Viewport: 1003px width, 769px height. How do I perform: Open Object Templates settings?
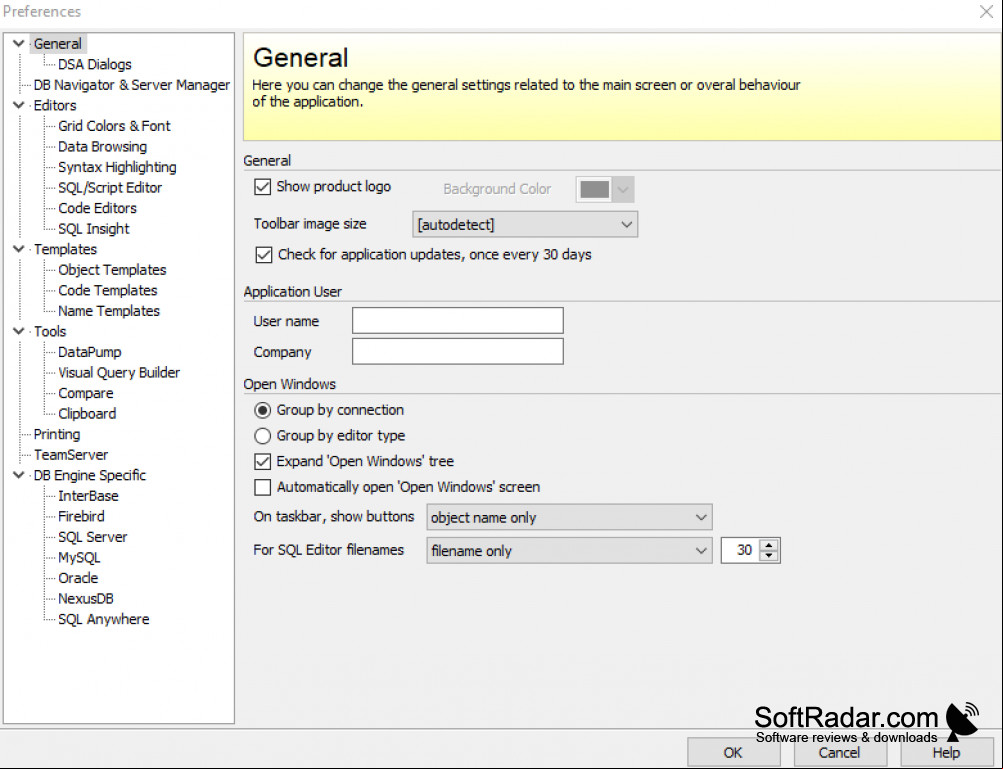pyautogui.click(x=112, y=269)
